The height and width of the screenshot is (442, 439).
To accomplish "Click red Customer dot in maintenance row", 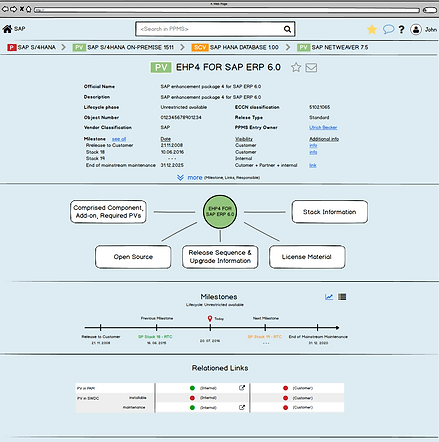I will coord(285,407).
